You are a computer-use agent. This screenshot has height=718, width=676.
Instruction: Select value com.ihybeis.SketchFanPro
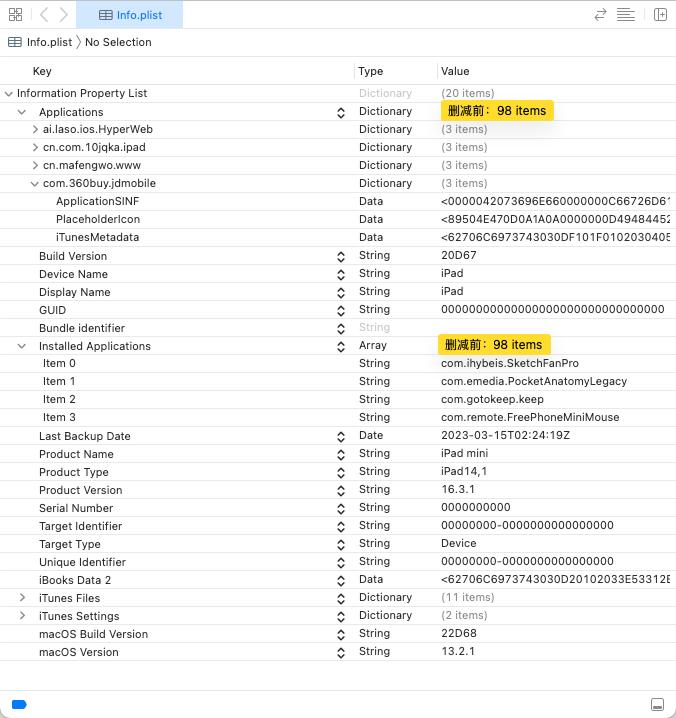tap(510, 363)
